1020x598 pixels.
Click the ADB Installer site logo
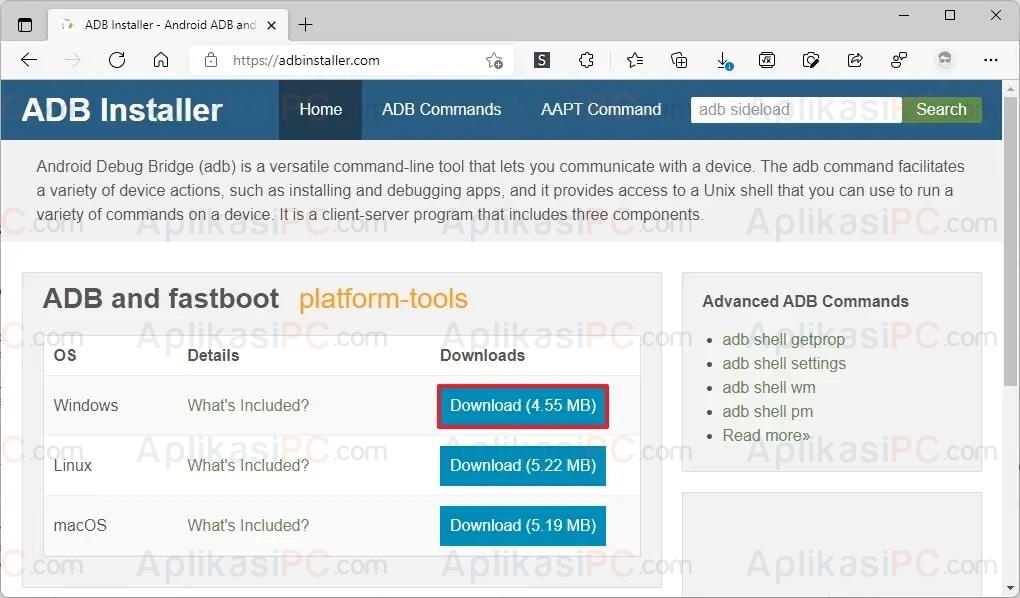[122, 110]
